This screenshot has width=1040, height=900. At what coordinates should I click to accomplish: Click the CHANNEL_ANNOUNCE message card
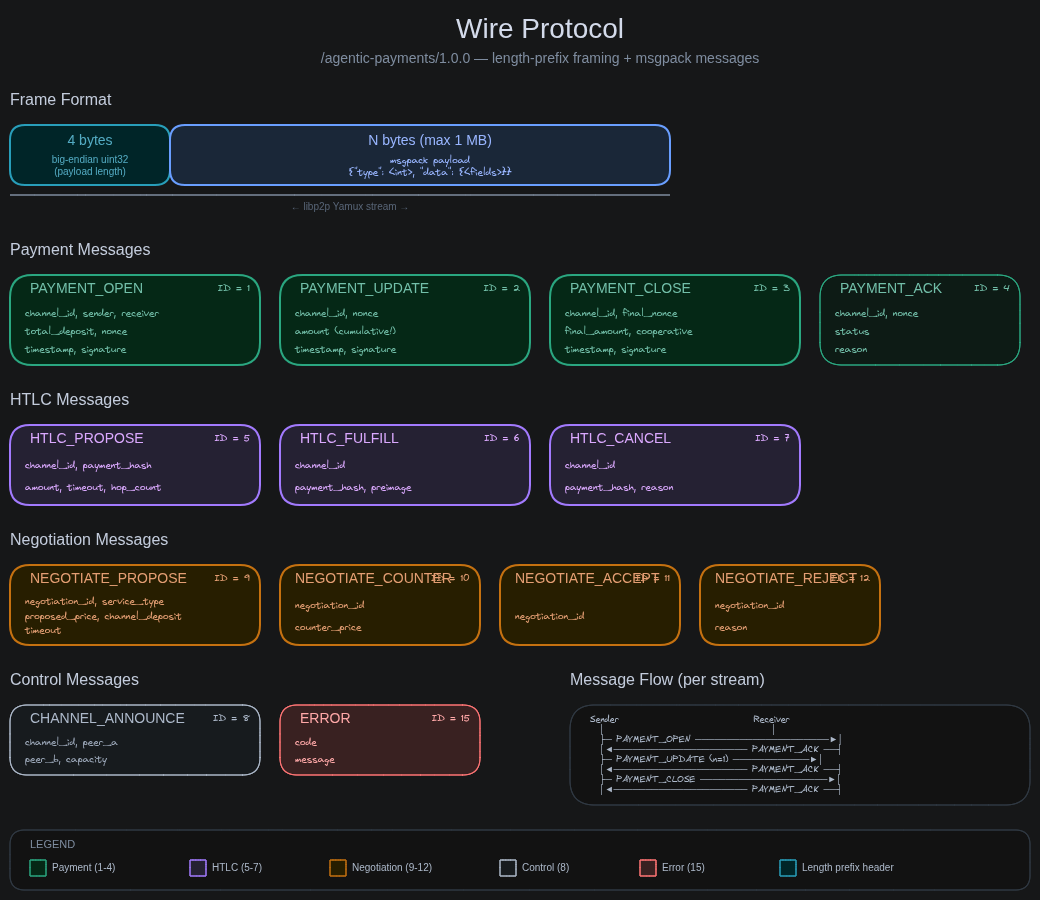(x=135, y=740)
